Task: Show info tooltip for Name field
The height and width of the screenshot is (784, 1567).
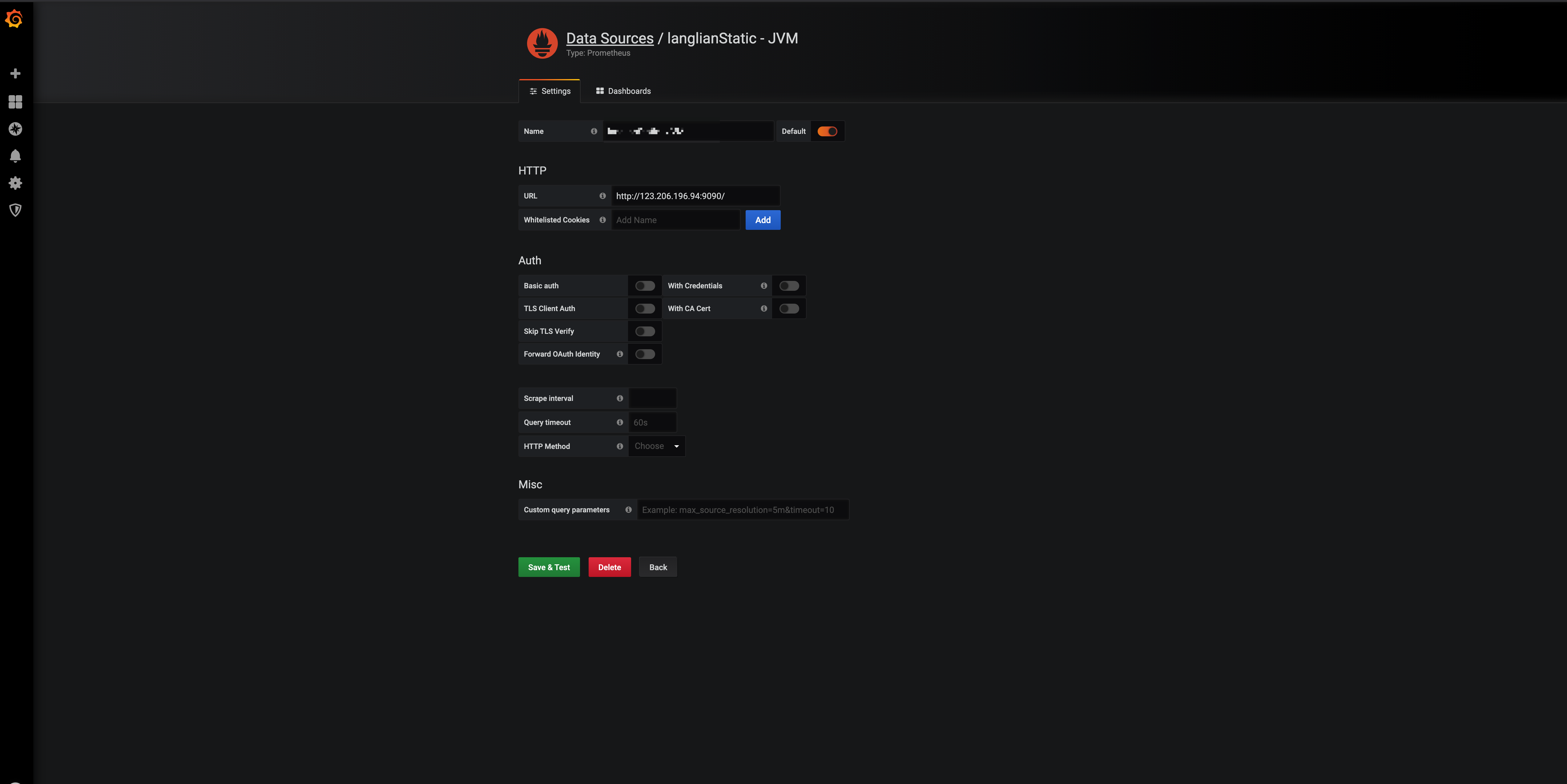Action: click(594, 131)
